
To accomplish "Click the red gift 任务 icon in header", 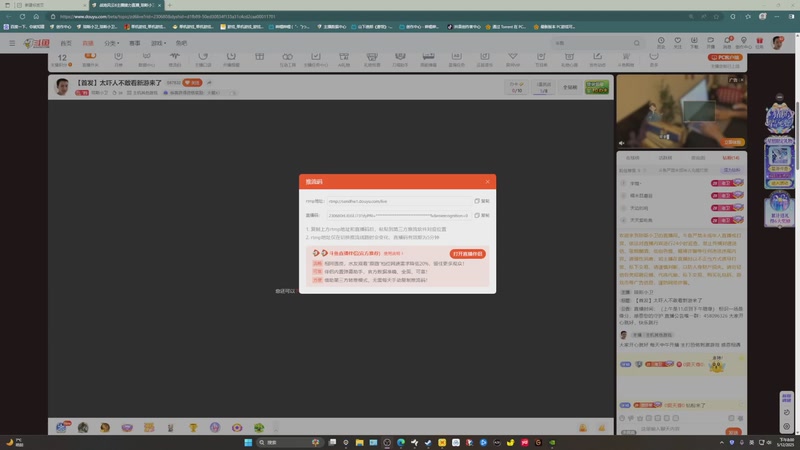I will click(x=760, y=42).
